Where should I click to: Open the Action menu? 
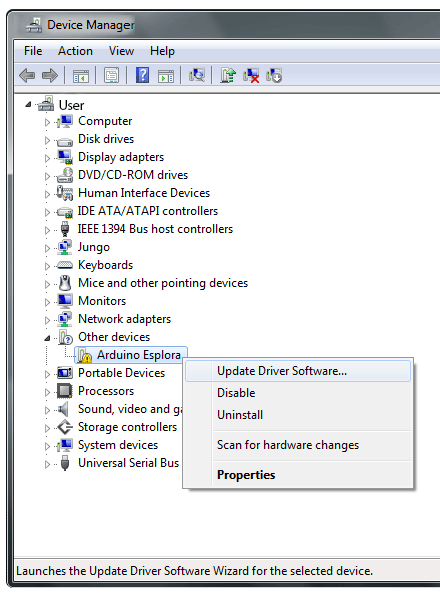pos(75,51)
